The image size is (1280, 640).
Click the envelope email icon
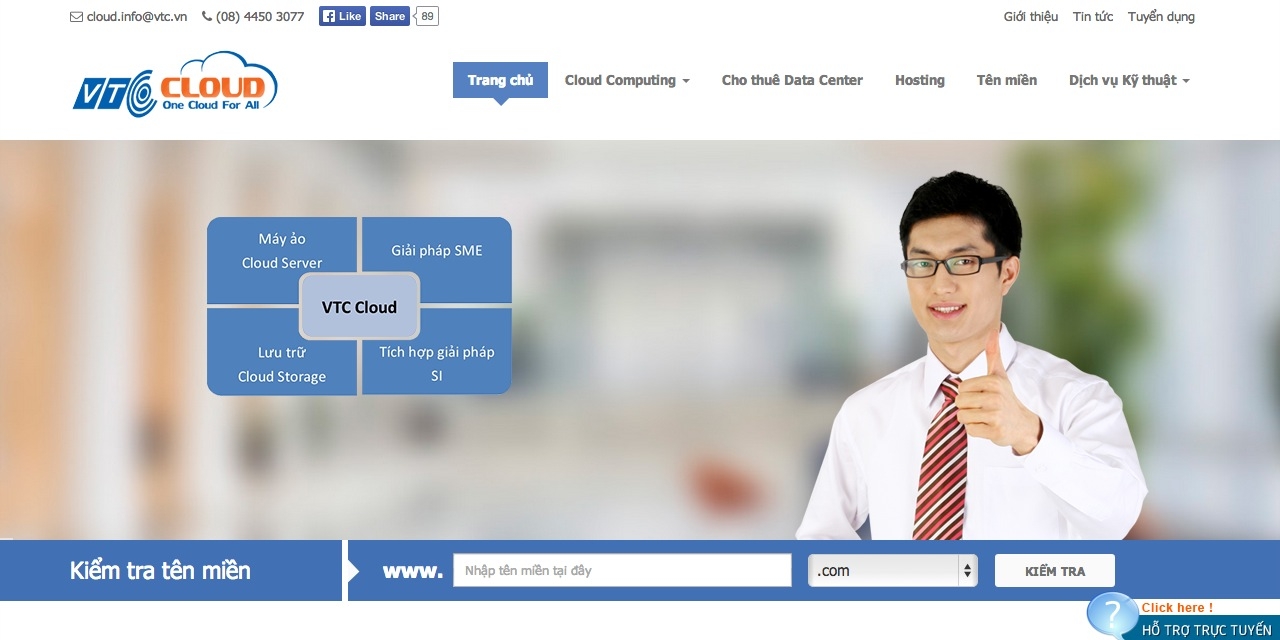[76, 17]
